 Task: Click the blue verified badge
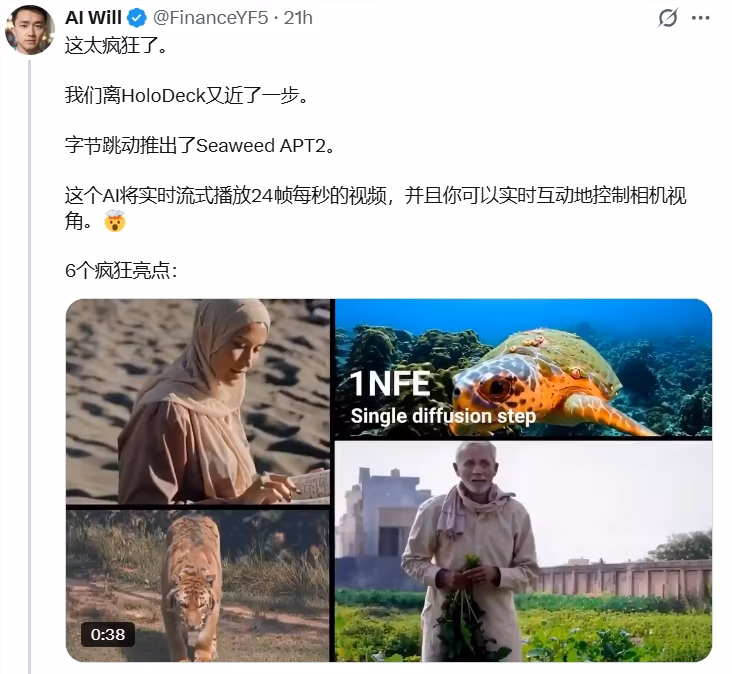137,18
